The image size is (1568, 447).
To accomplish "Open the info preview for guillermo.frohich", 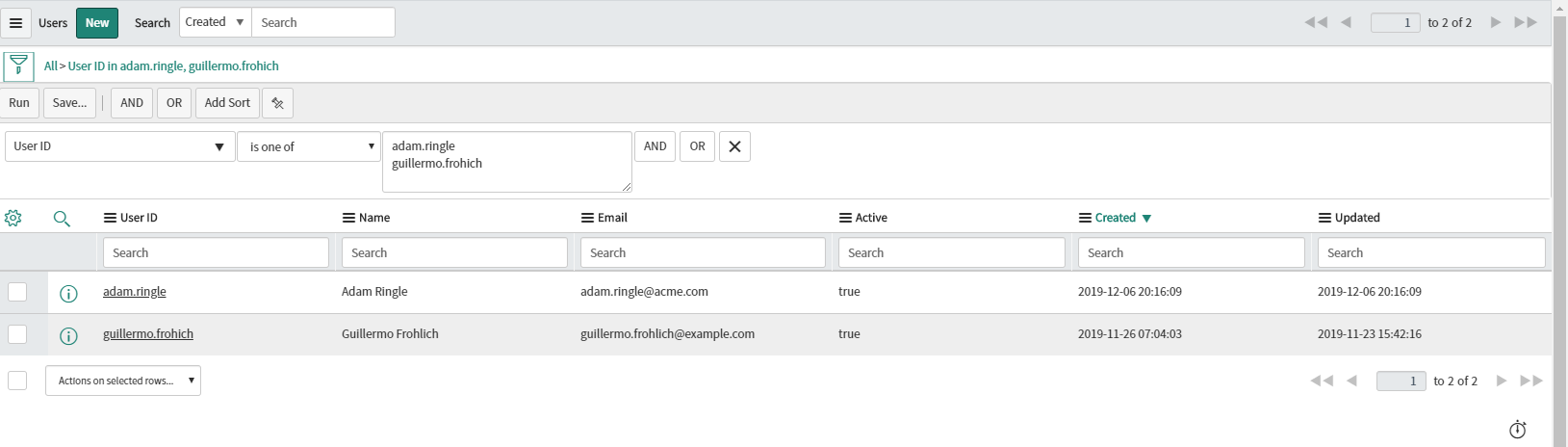I will (68, 335).
